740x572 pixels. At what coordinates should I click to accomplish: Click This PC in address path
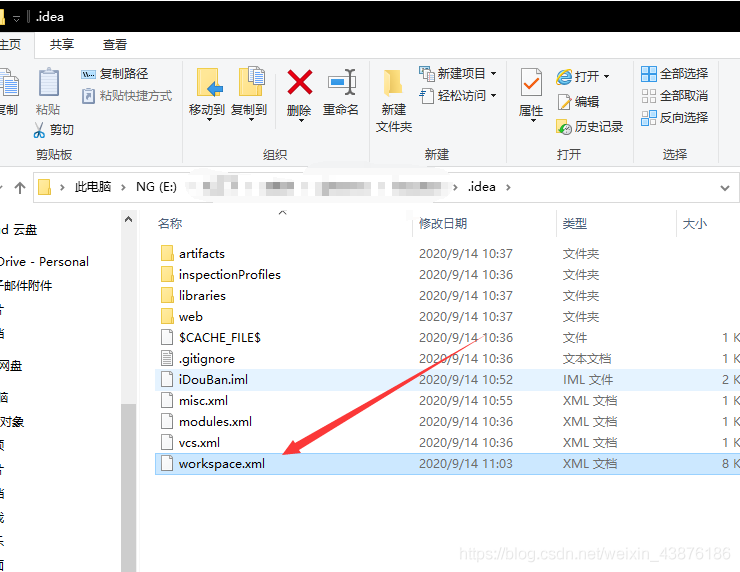pyautogui.click(x=93, y=187)
